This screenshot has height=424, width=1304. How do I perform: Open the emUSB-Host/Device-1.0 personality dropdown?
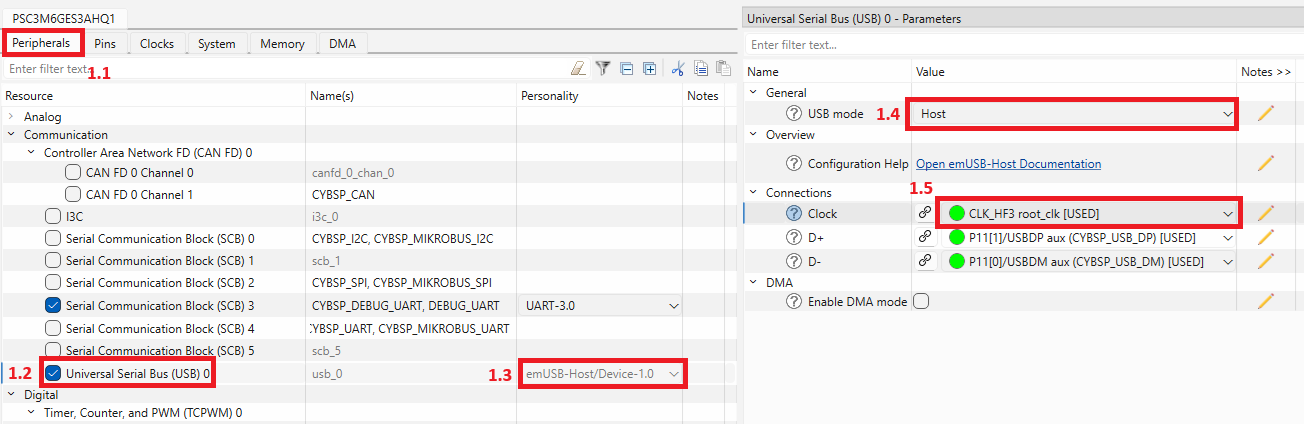click(602, 373)
